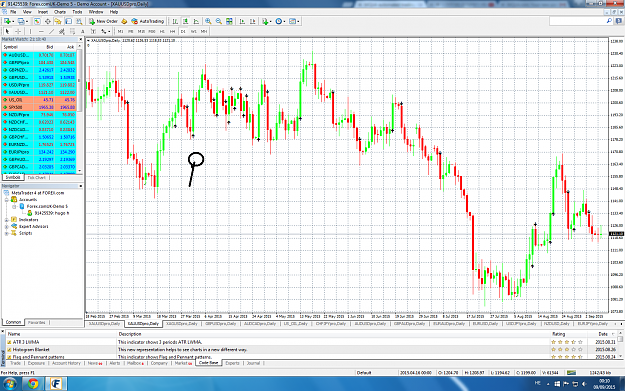Open the Indicators list dropdown
625x391 pixels.
[x=266, y=21]
